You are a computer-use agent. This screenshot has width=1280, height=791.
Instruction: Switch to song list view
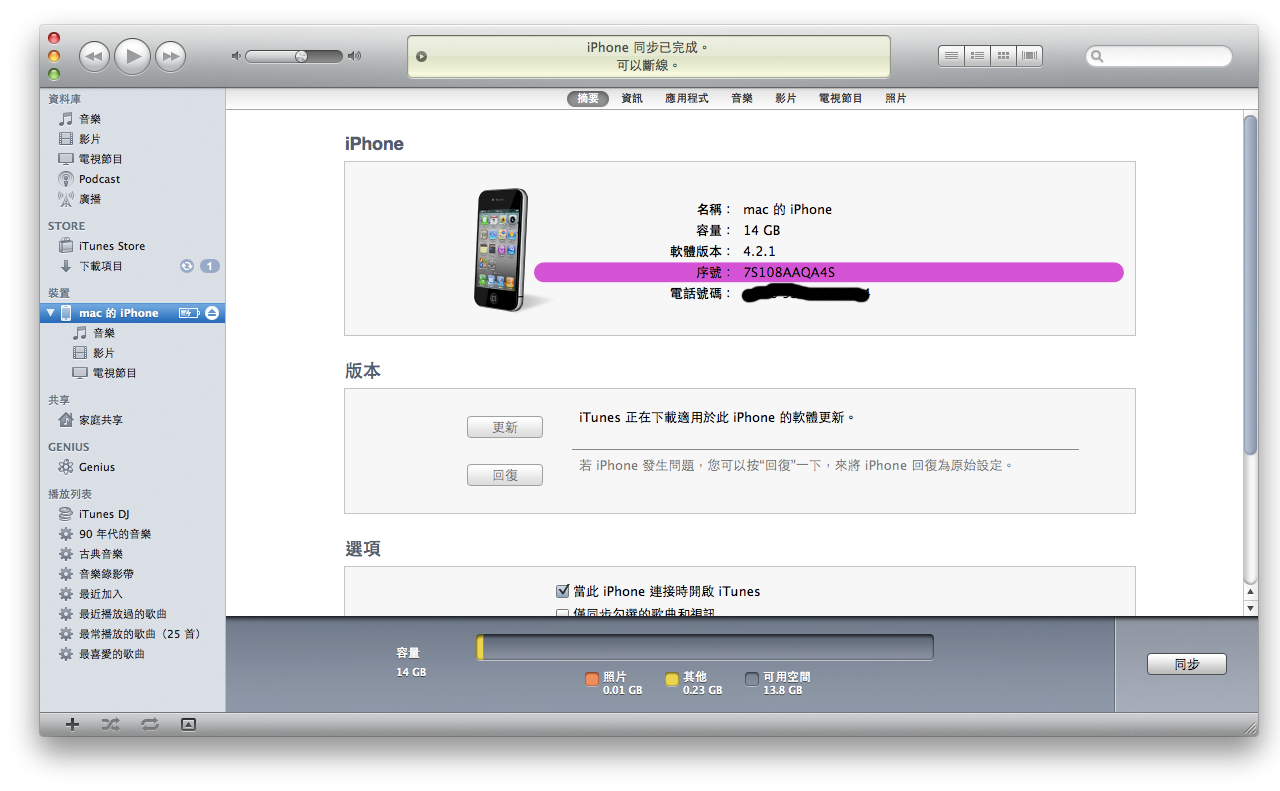[951, 56]
